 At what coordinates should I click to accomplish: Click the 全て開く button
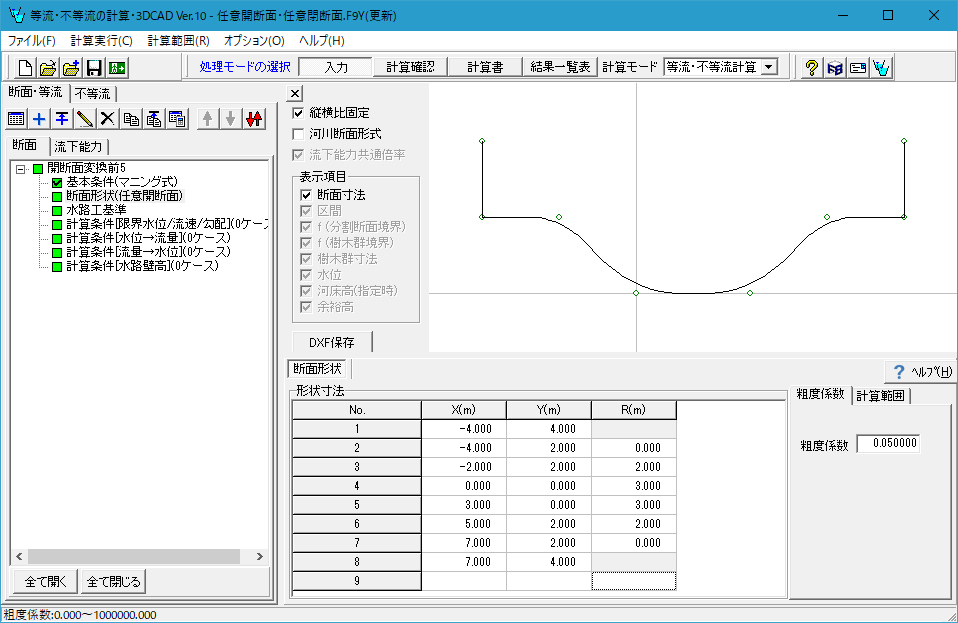pyautogui.click(x=45, y=581)
